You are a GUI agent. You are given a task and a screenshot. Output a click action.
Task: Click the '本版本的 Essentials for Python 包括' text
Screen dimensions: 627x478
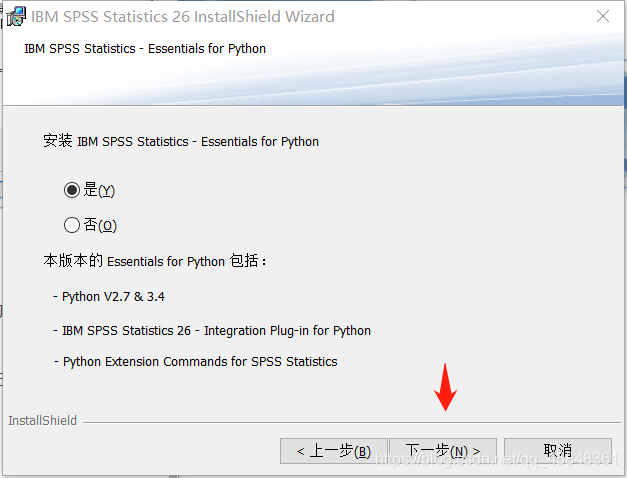point(154,261)
